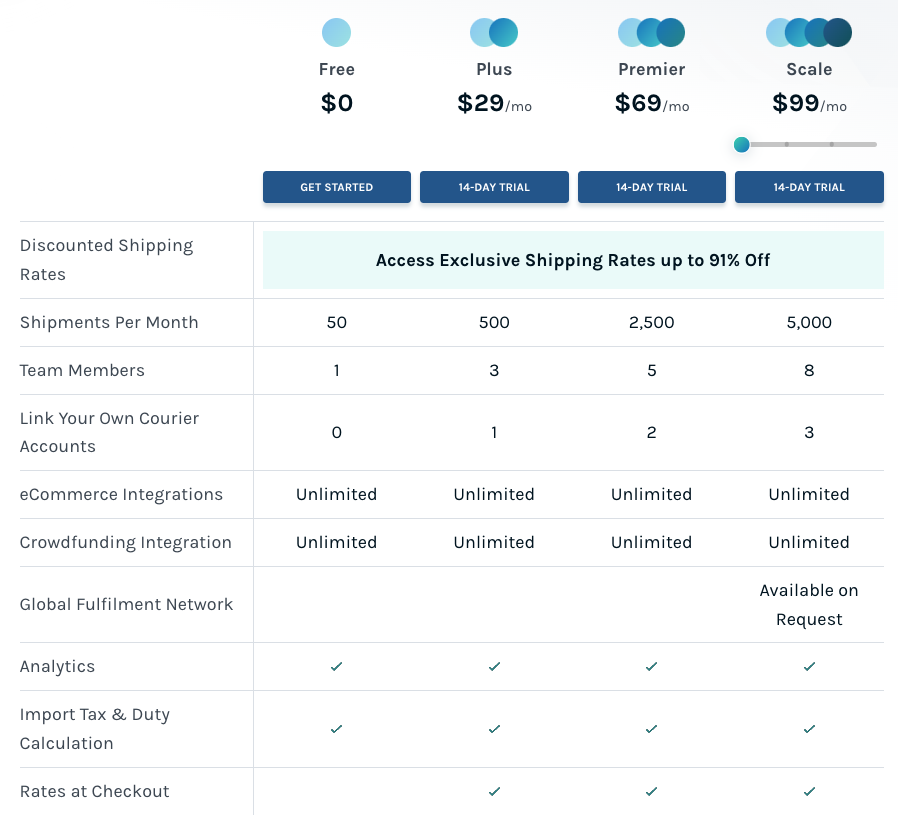Click Import Tax checkmark under Premier
This screenshot has width=898, height=815.
tap(651, 729)
